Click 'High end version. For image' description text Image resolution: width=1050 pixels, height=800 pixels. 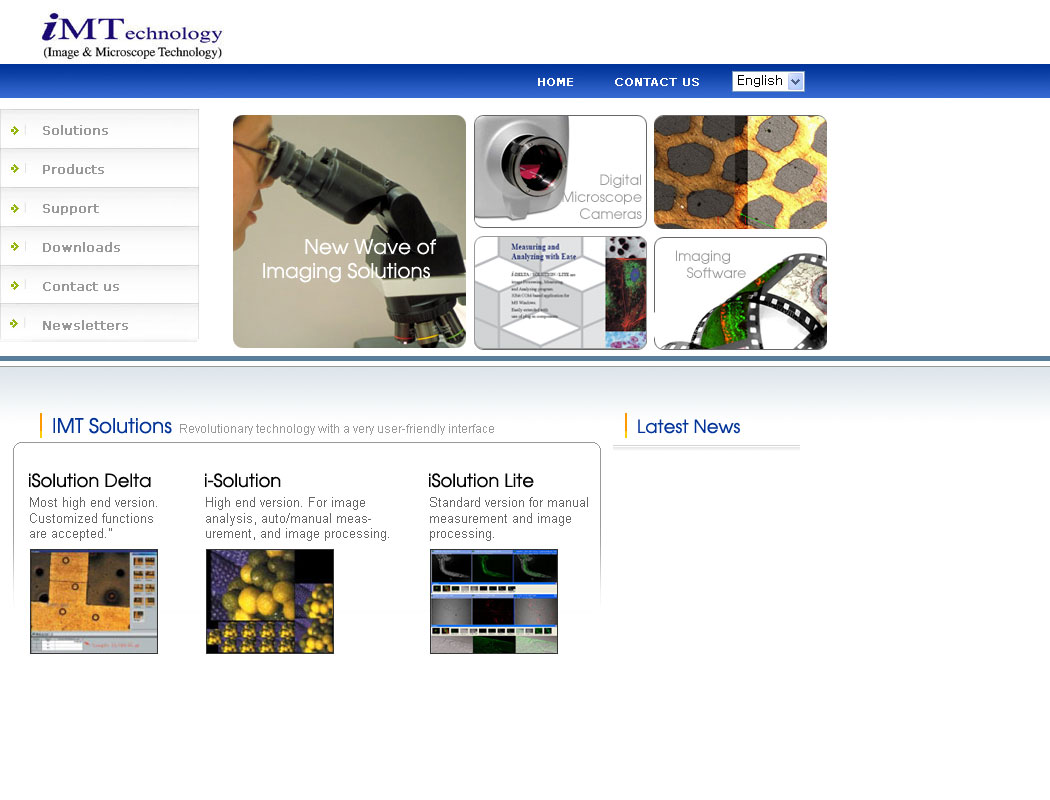[285, 502]
